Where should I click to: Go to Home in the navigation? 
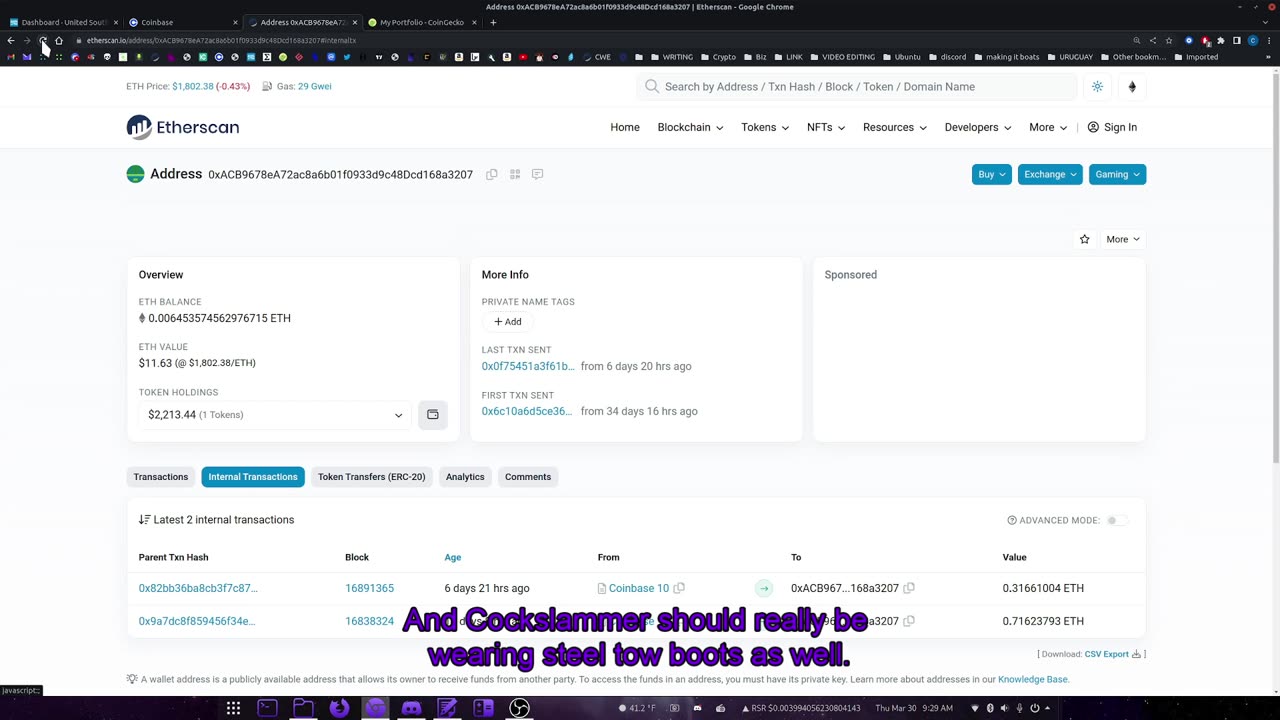pos(625,127)
